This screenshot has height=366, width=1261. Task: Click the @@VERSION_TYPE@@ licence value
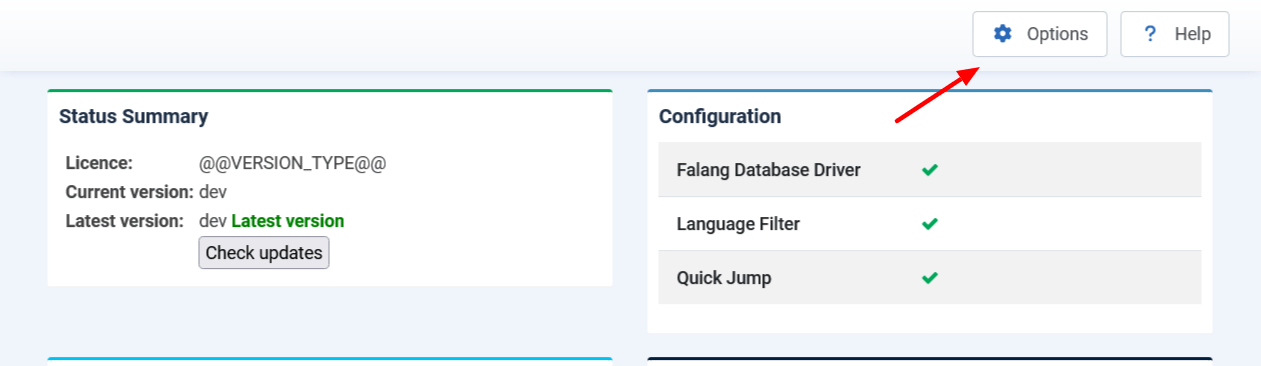293,163
